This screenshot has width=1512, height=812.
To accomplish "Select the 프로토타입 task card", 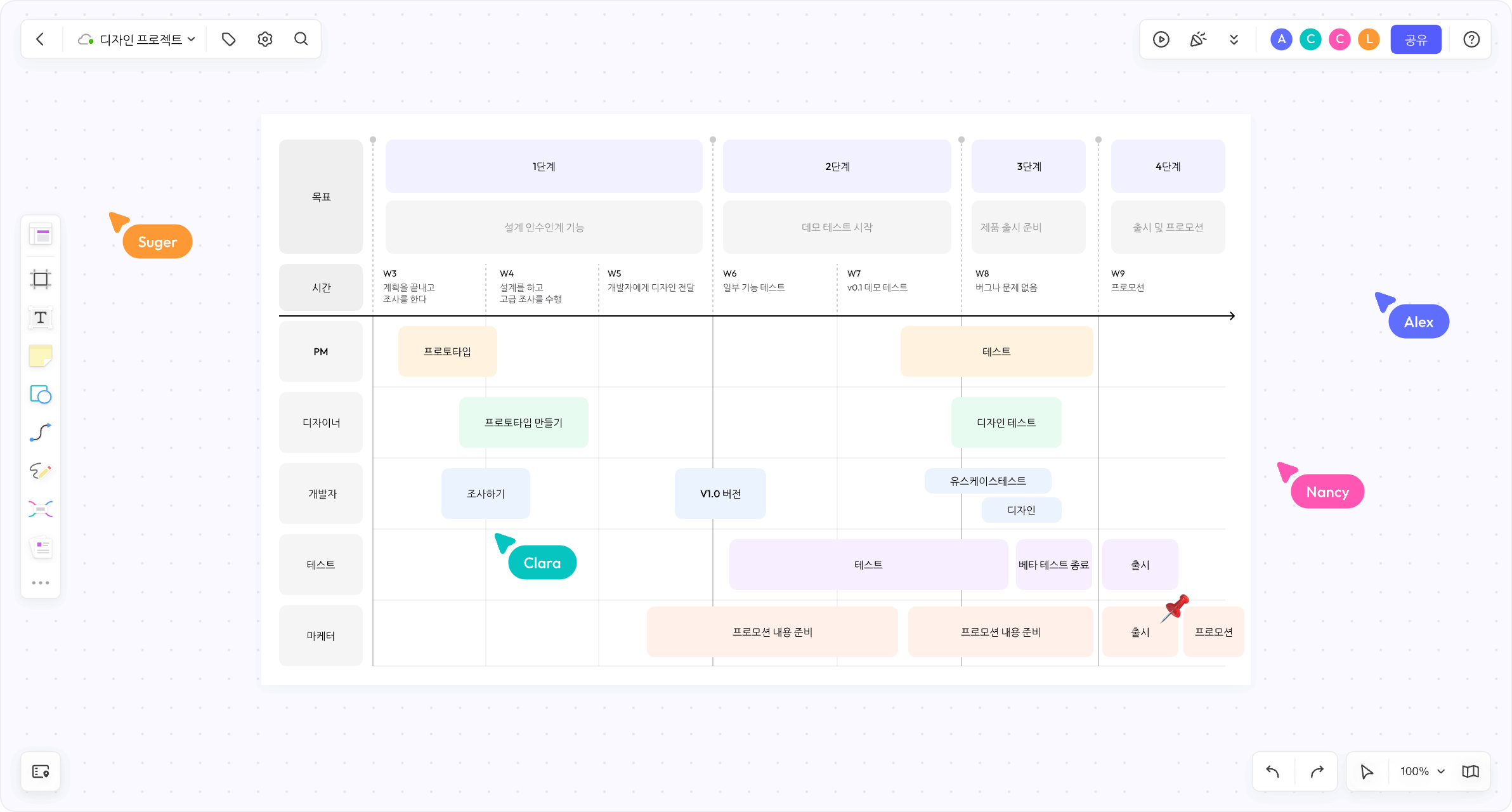I will [448, 351].
